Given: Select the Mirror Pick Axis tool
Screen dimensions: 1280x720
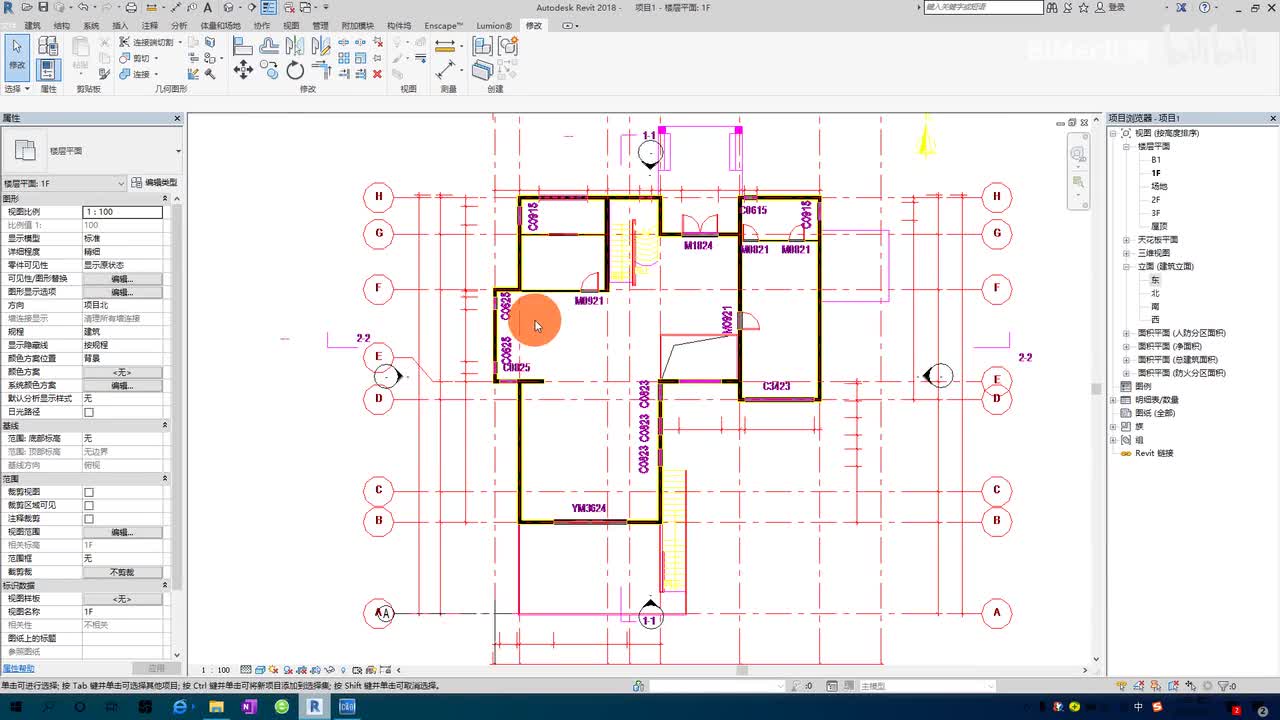Looking at the screenshot, I should coord(295,46).
